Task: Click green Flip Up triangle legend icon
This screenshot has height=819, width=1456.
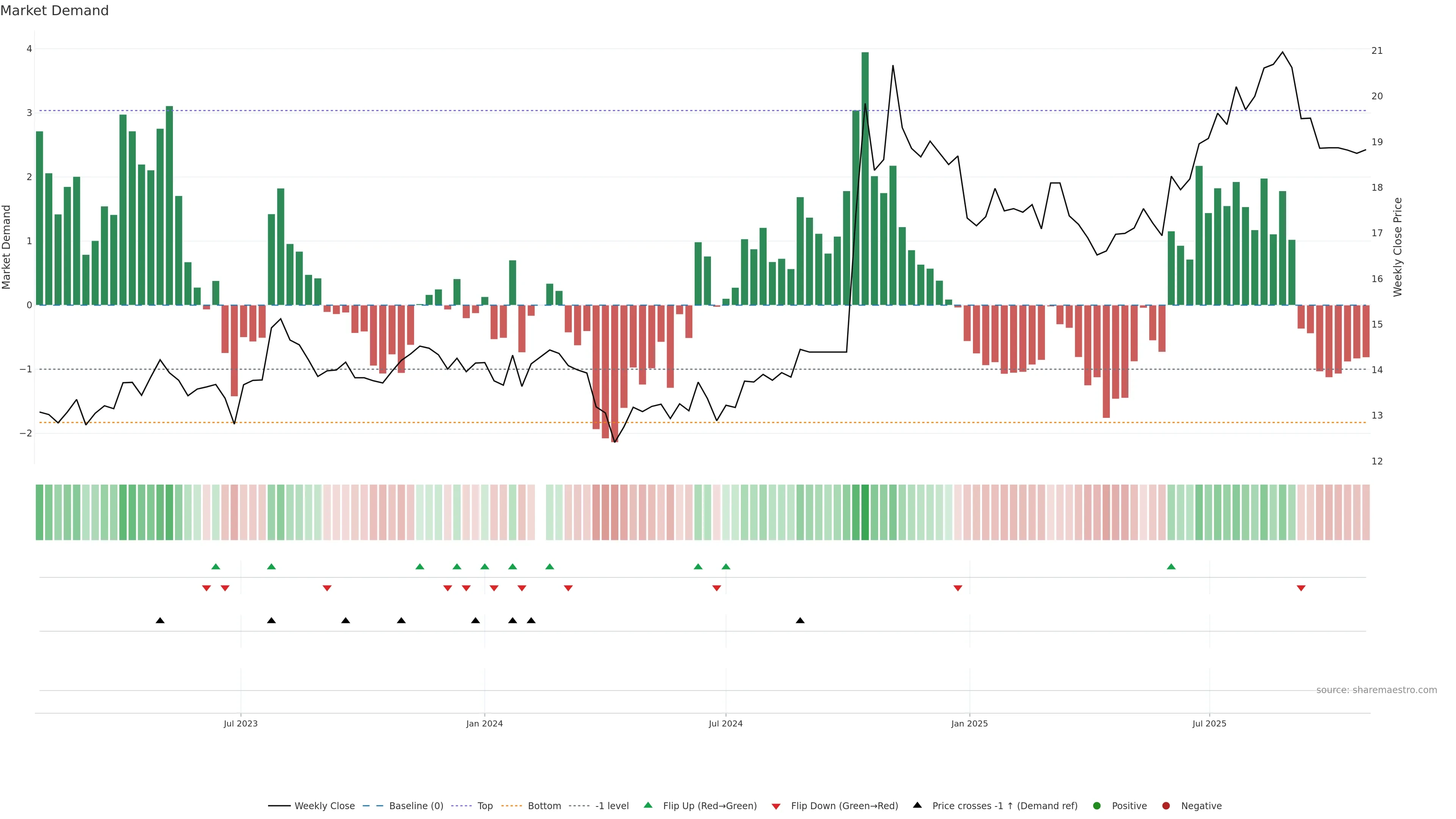Action: tap(648, 805)
